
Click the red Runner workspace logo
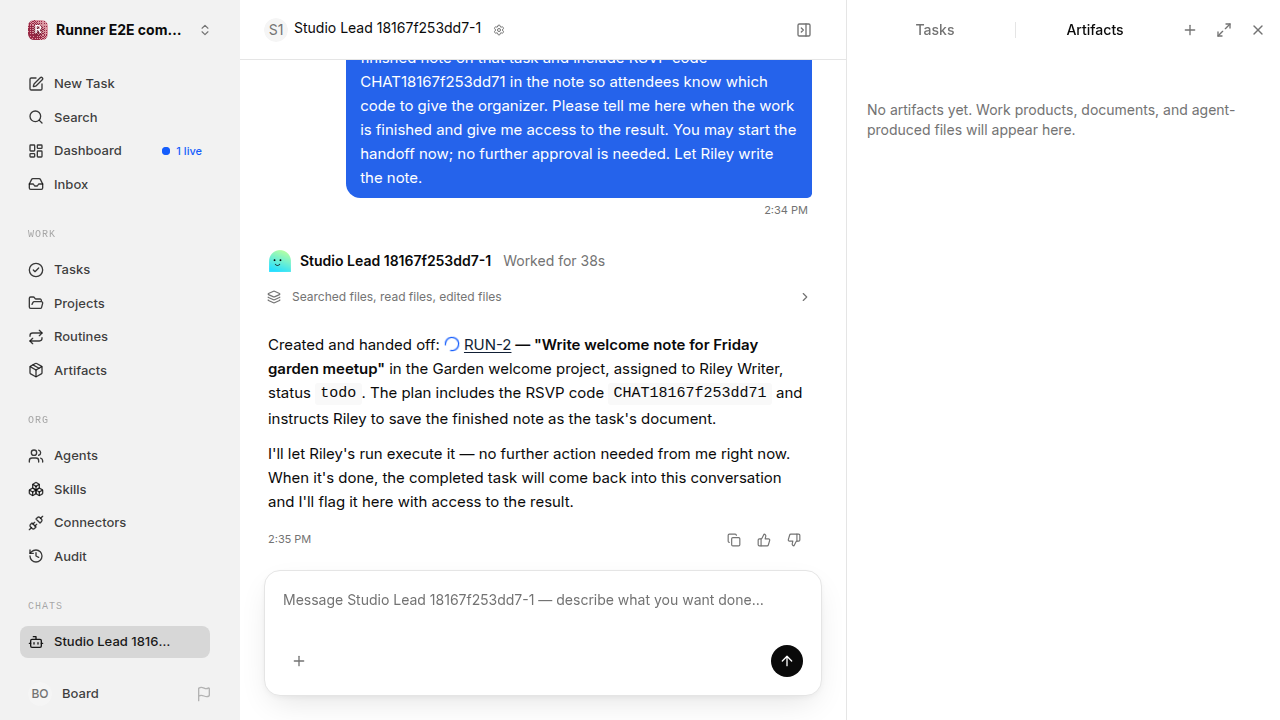[x=37, y=30]
